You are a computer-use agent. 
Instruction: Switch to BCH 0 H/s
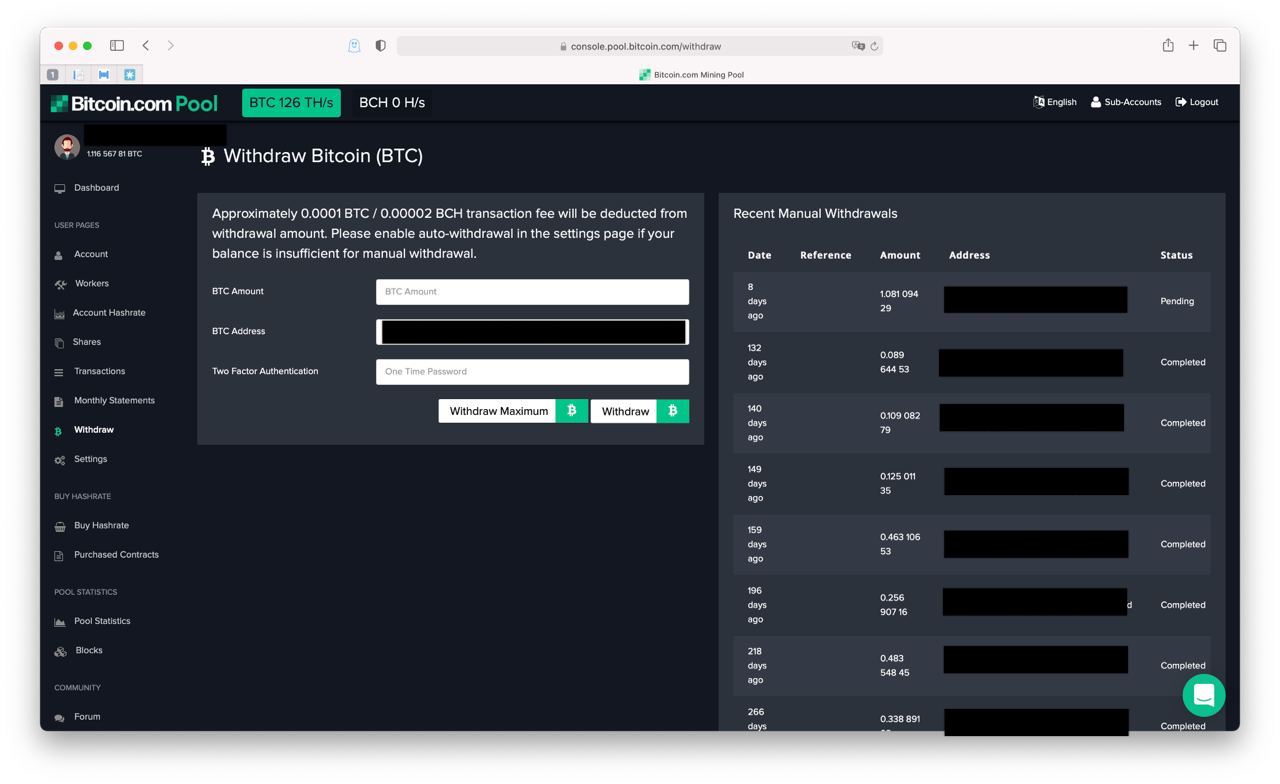coord(392,103)
